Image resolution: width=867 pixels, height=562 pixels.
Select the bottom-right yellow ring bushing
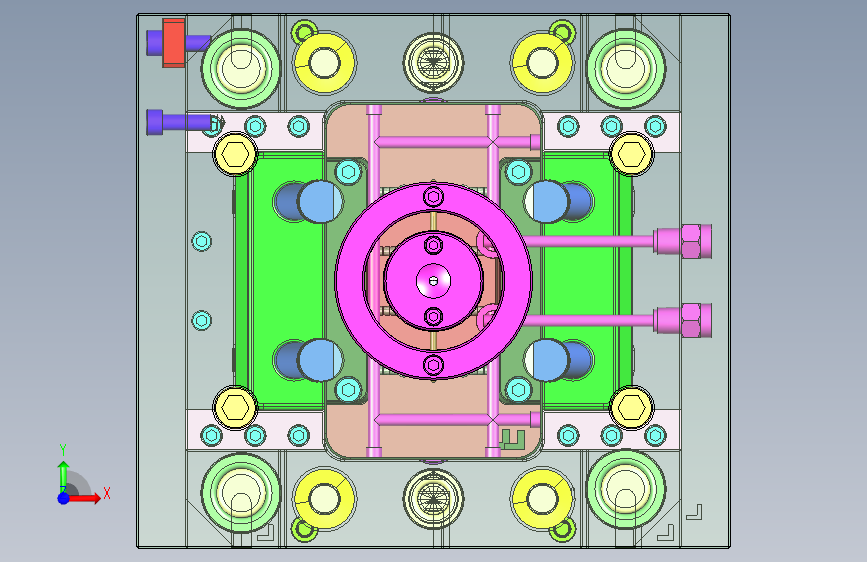tap(542, 498)
